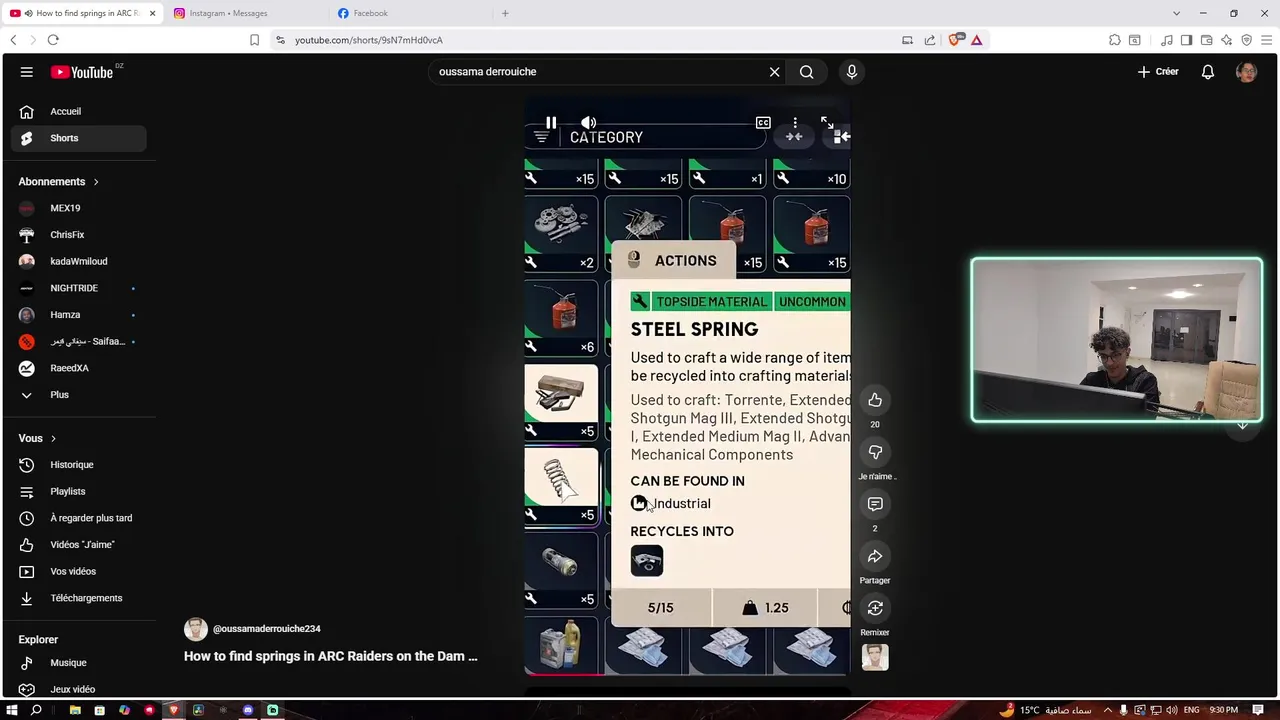This screenshot has width=1280, height=720.
Task: Bookmark this page
Action: 254,40
